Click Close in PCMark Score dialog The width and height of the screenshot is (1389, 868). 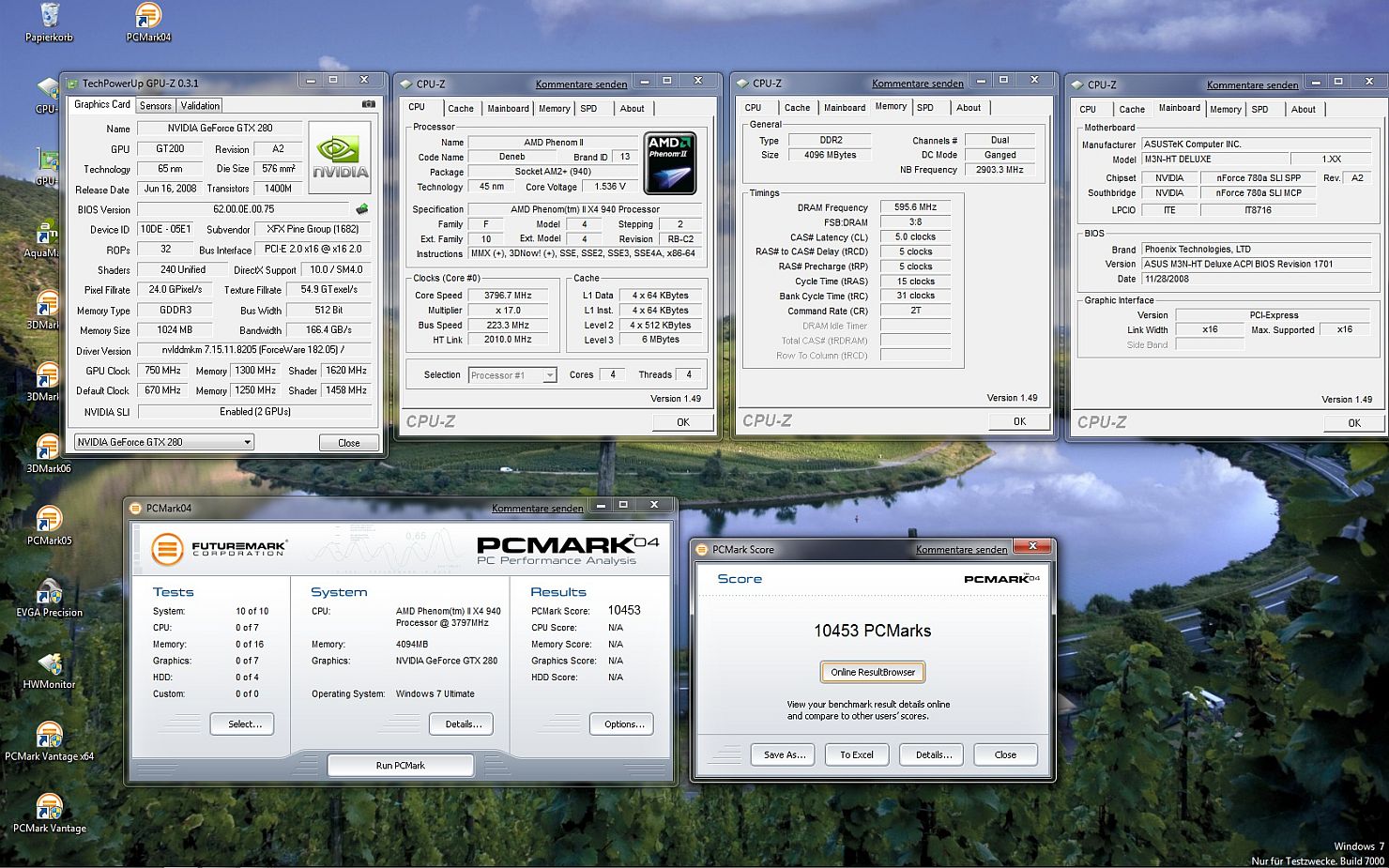click(1005, 754)
